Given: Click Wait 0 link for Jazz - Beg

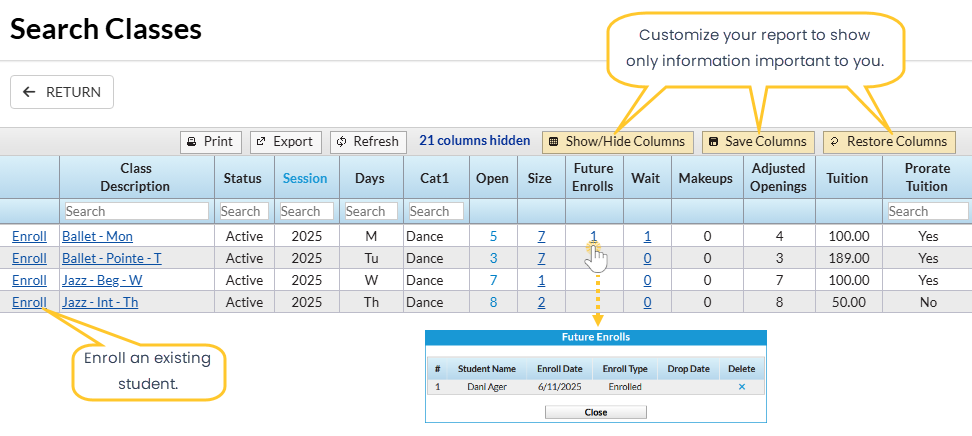Looking at the screenshot, I should (647, 280).
